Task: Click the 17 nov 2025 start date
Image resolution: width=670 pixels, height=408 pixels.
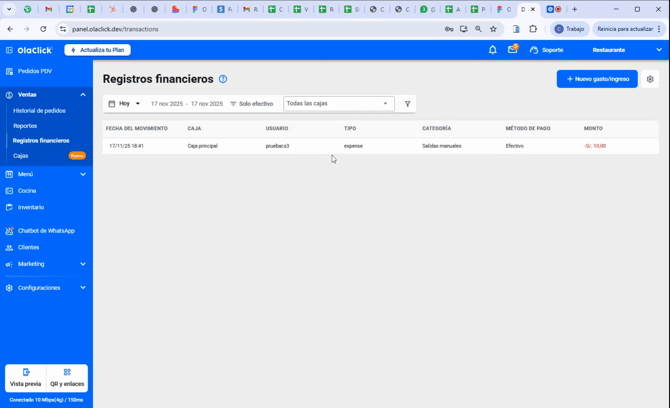Action: click(167, 104)
